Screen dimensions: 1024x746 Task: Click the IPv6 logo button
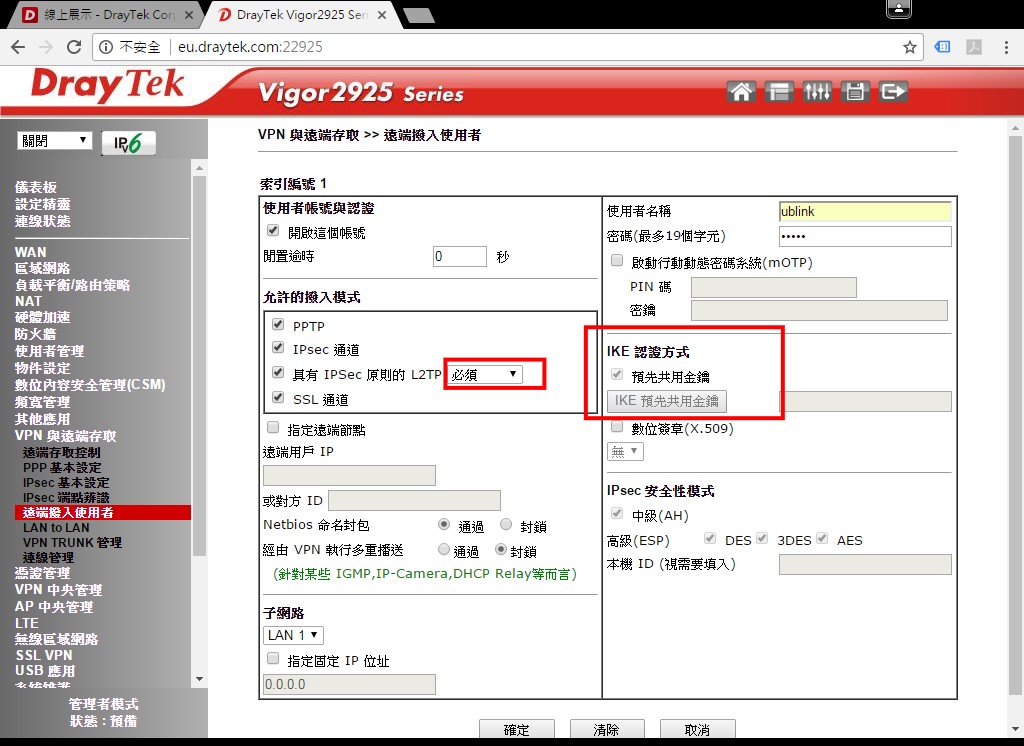pyautogui.click(x=129, y=143)
